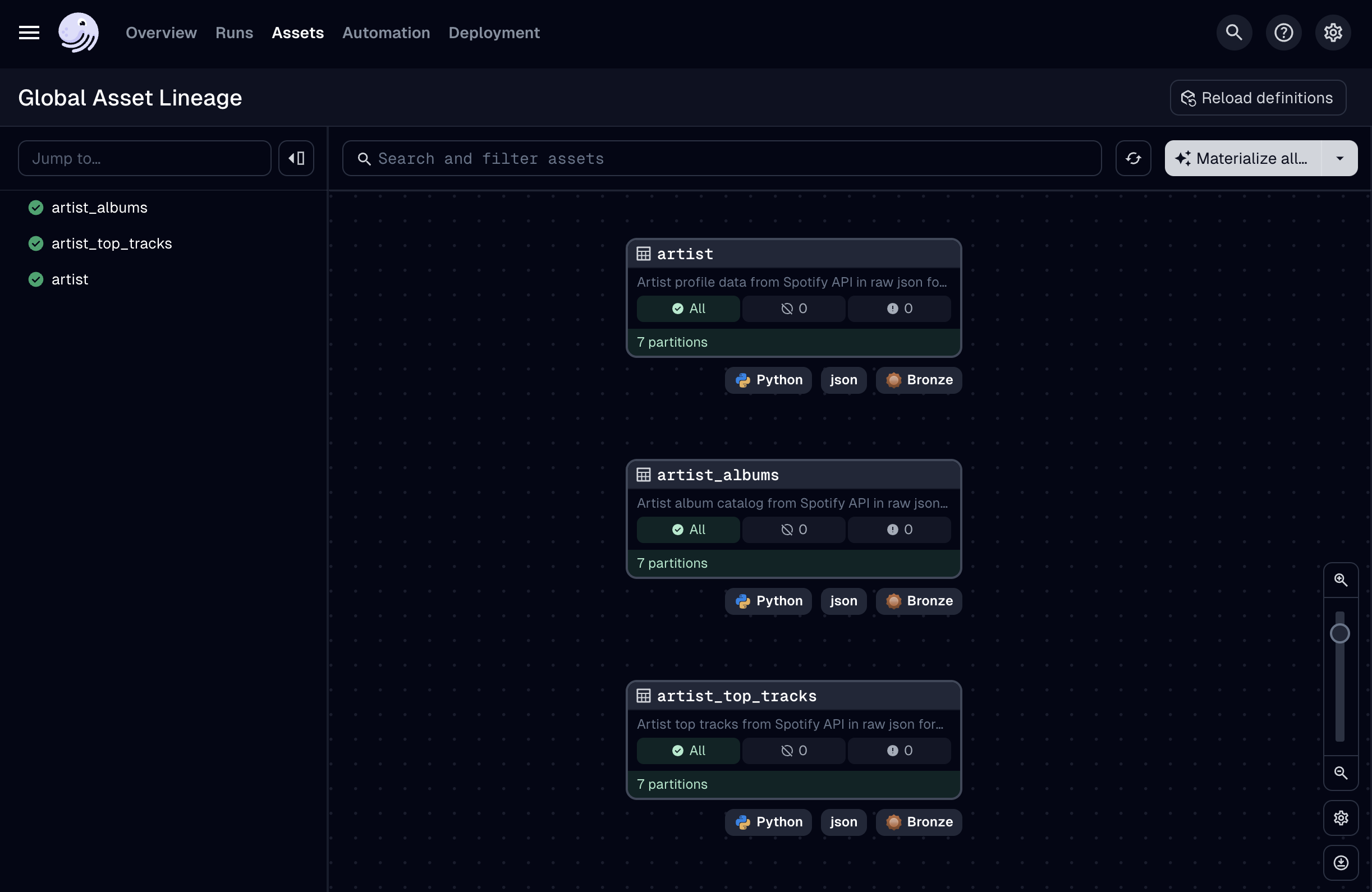Open the help question mark icon
Viewport: 1372px width, 892px height.
point(1283,33)
